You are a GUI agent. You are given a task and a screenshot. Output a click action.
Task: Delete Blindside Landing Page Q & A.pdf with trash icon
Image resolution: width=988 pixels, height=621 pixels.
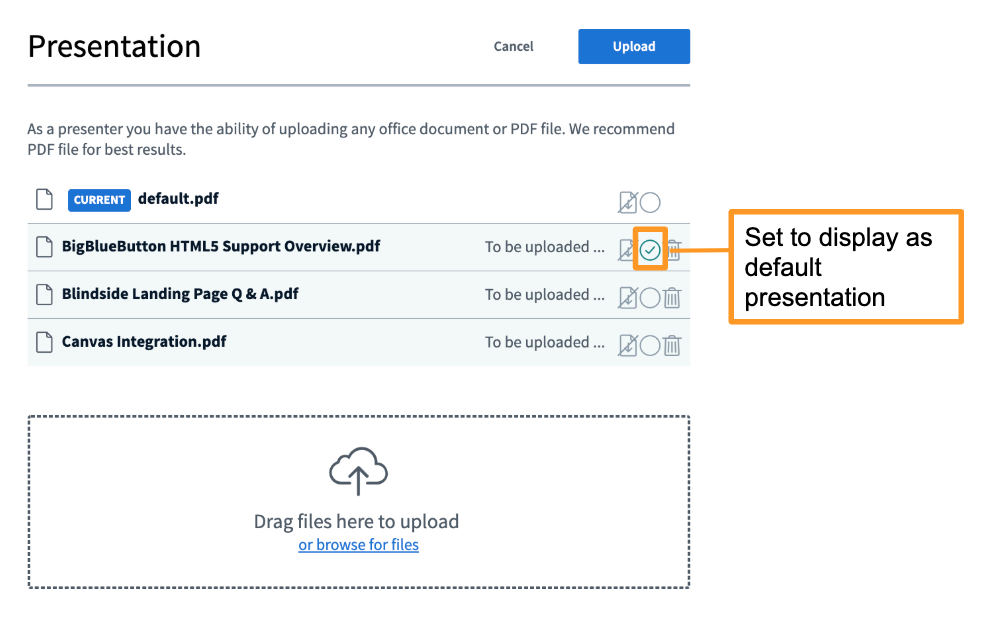pyautogui.click(x=672, y=298)
